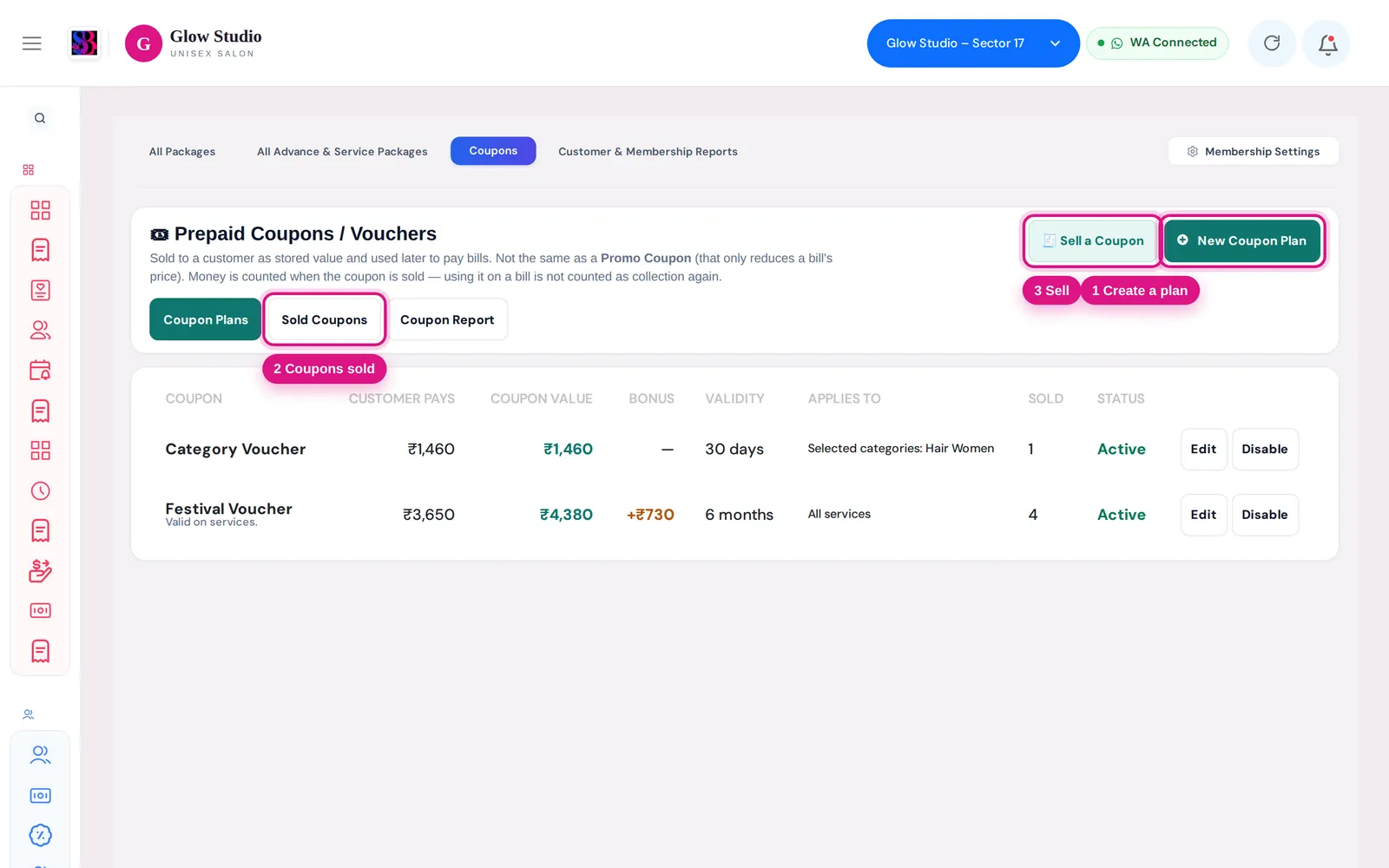Click the Active status of Festival Voucher
This screenshot has height=868, width=1389.
pyautogui.click(x=1121, y=515)
